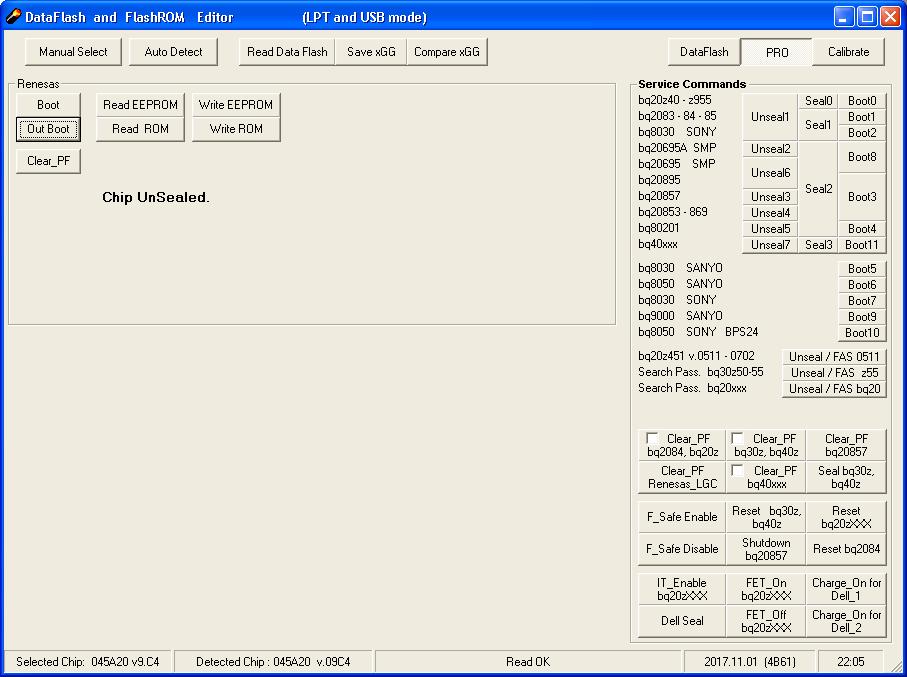Open Compare xGG
The height and width of the screenshot is (677, 907).
(x=447, y=52)
